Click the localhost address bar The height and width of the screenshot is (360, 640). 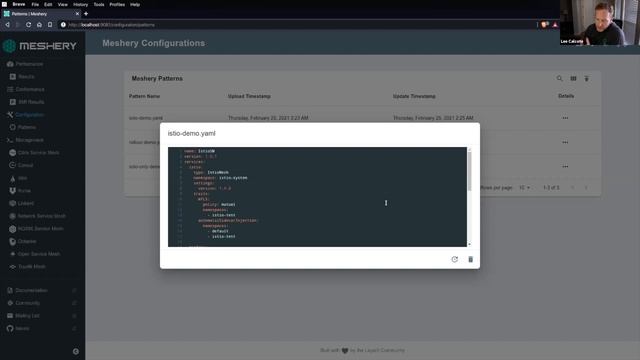[x=298, y=25]
